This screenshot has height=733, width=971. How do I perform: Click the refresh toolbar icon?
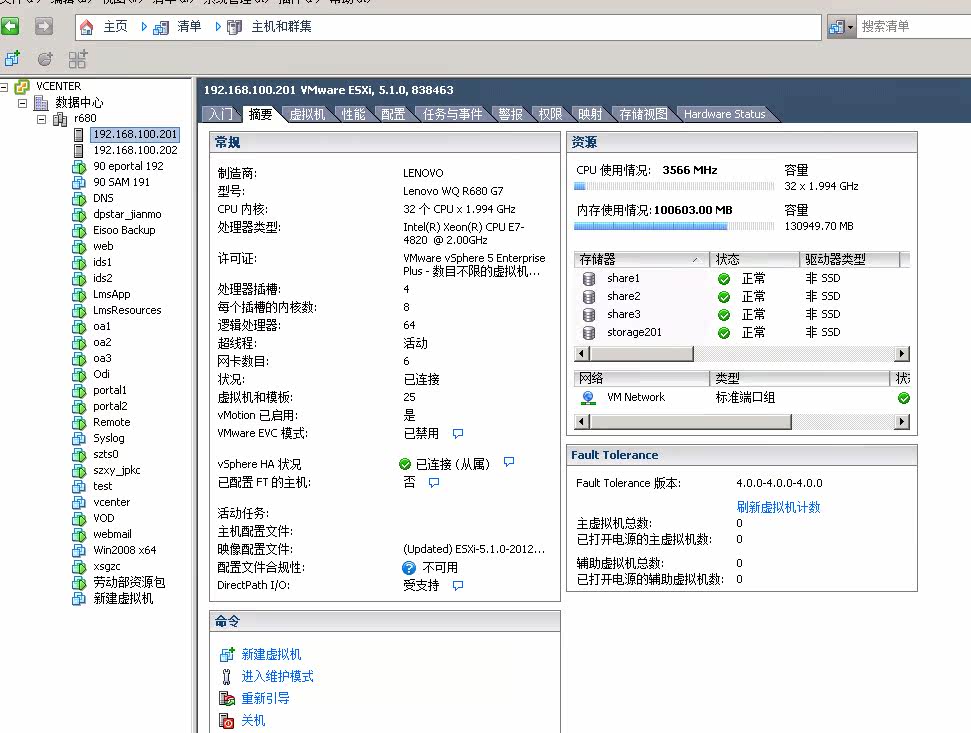(45, 59)
